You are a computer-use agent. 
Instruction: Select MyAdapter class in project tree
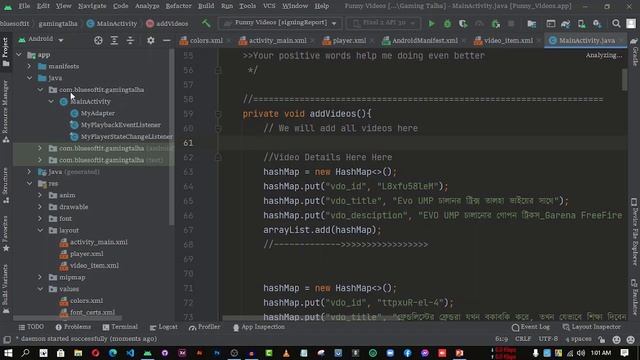pos(97,113)
